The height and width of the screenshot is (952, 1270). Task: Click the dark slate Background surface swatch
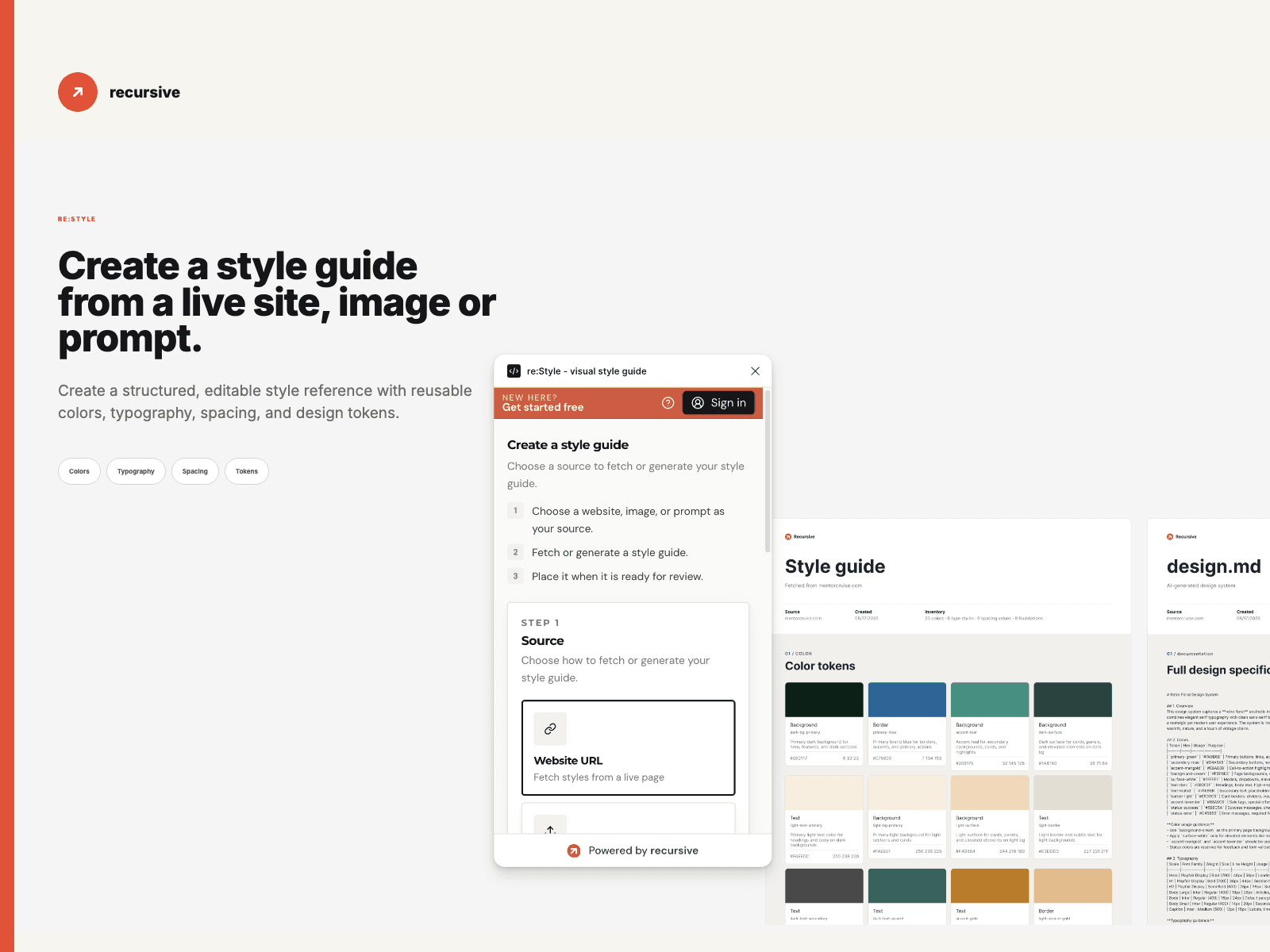[x=1073, y=700]
